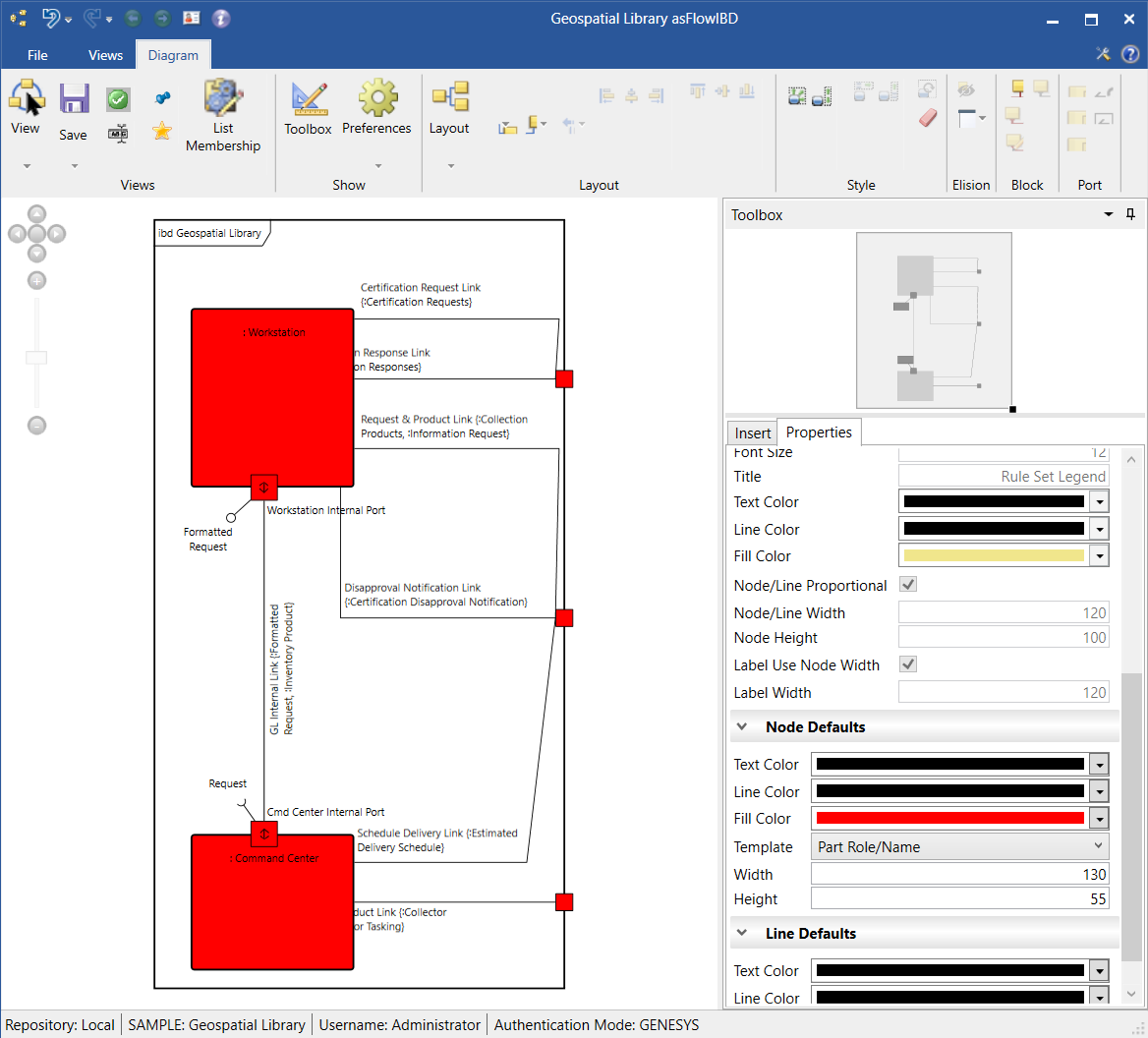
Task: Click the Layout hierarchy icon
Action: point(449,97)
